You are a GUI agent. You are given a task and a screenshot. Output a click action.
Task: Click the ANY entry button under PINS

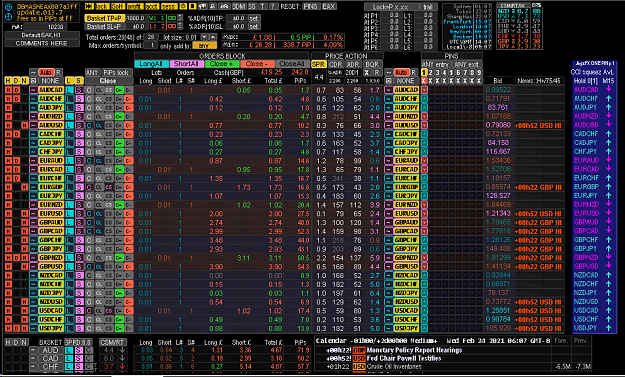point(436,64)
